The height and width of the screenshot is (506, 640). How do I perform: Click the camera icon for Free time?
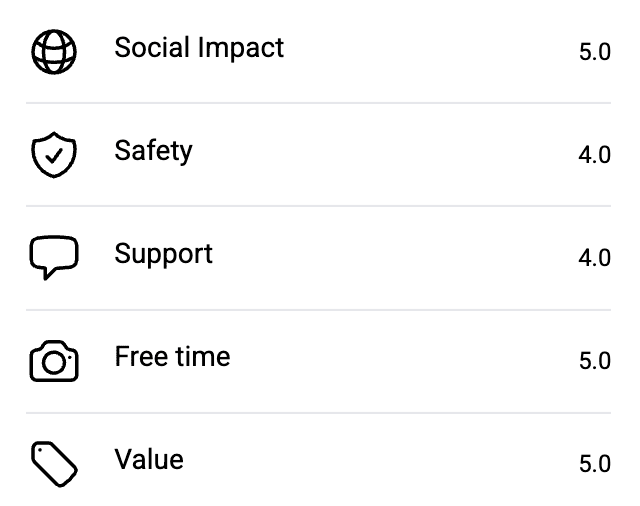54,361
